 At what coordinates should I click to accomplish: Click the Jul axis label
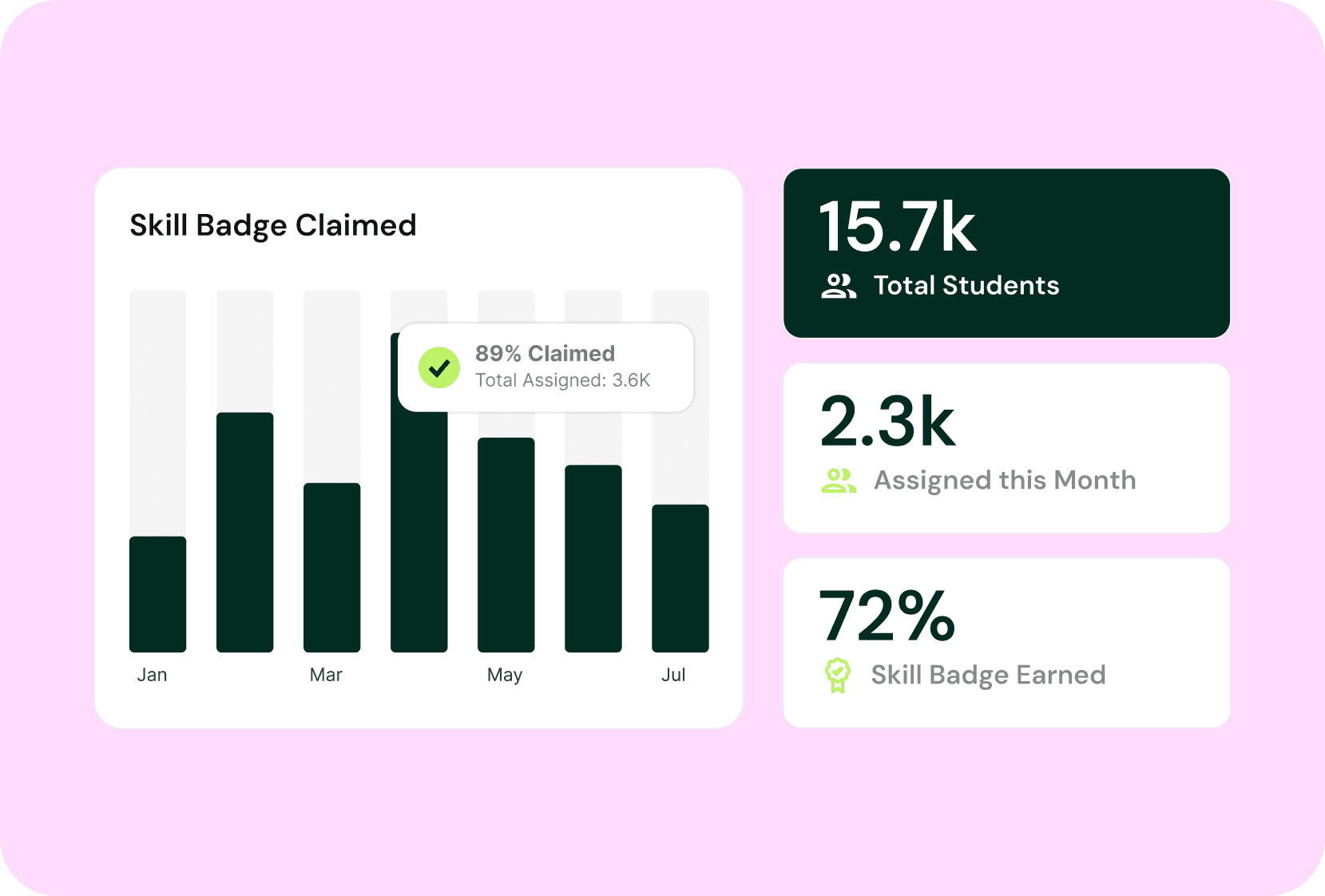pos(673,675)
